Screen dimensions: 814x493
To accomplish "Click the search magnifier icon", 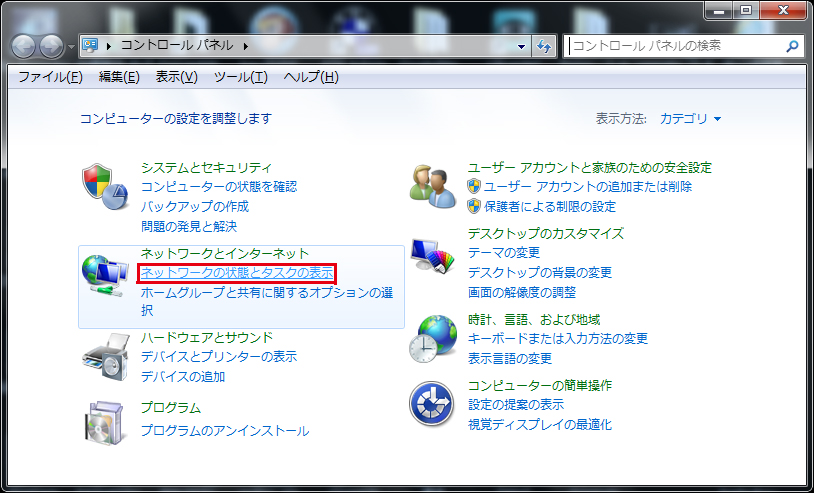I will (x=792, y=46).
